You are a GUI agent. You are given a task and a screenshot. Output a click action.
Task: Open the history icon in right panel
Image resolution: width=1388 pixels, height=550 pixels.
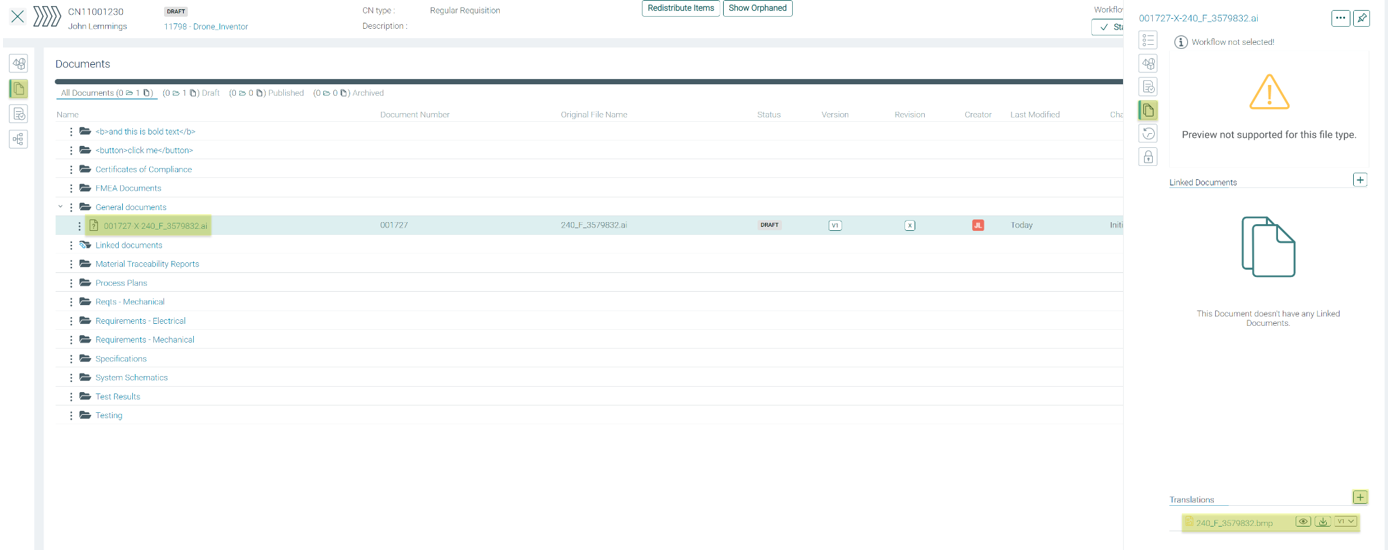tap(1148, 133)
